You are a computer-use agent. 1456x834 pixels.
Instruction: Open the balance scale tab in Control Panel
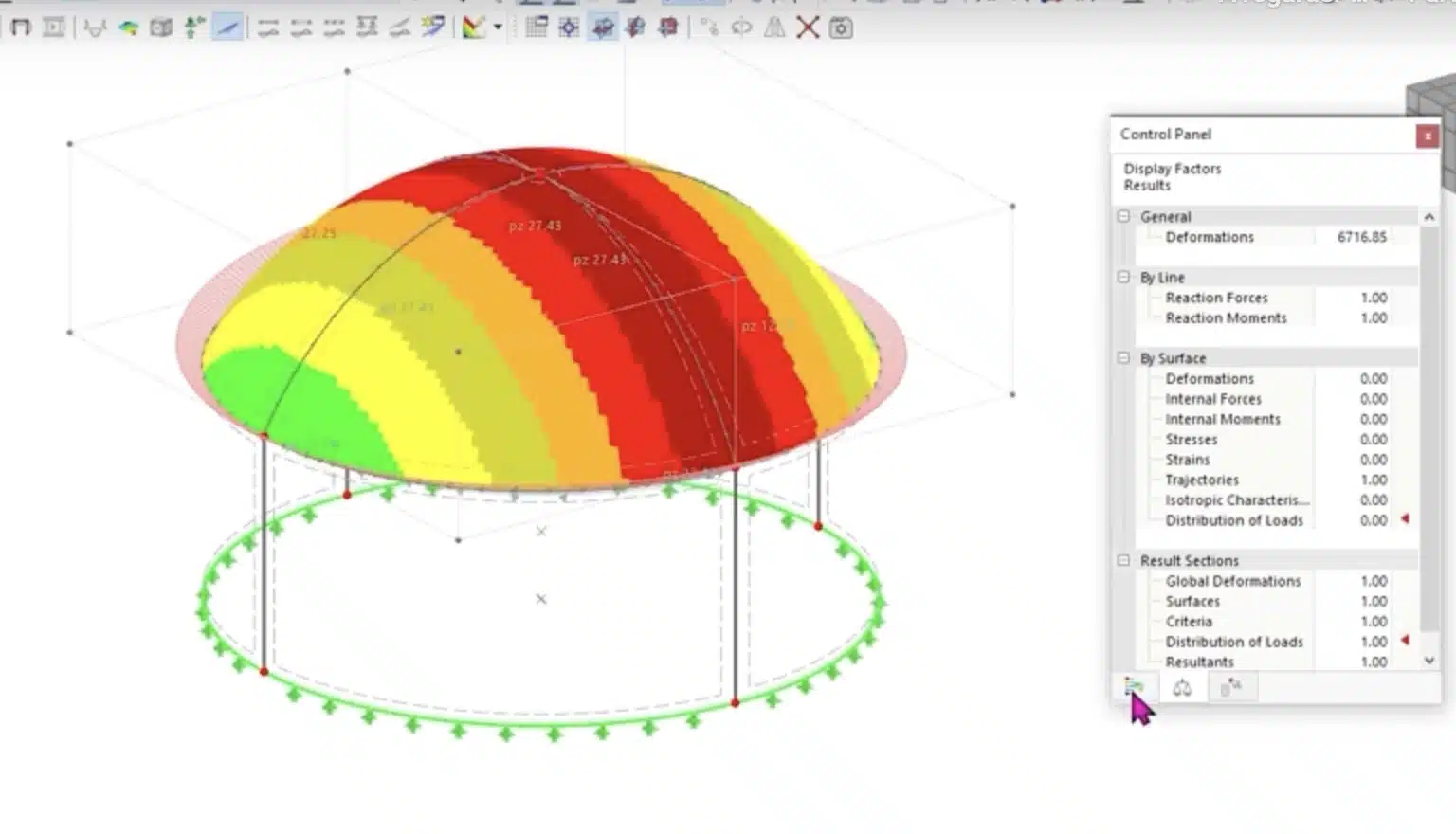1182,687
